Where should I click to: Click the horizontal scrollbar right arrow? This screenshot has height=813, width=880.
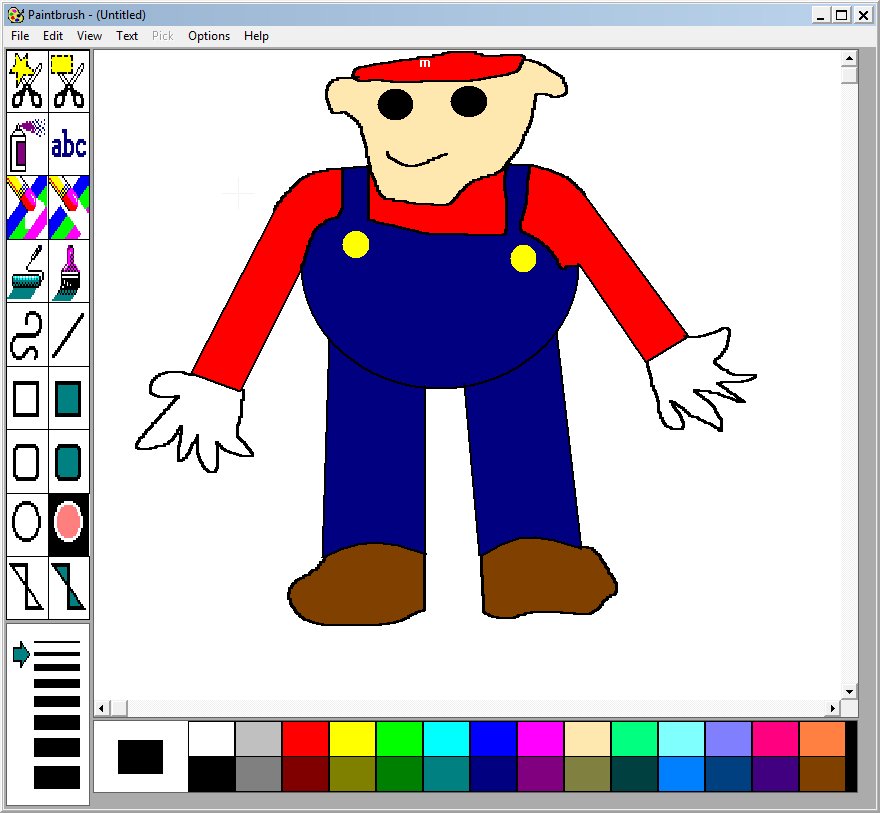coord(833,709)
